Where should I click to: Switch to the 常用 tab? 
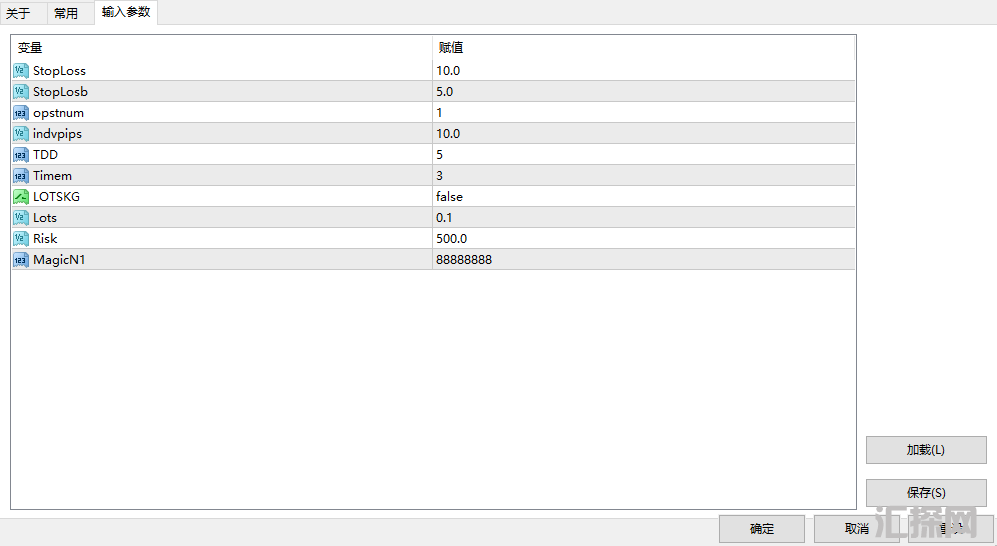66,14
